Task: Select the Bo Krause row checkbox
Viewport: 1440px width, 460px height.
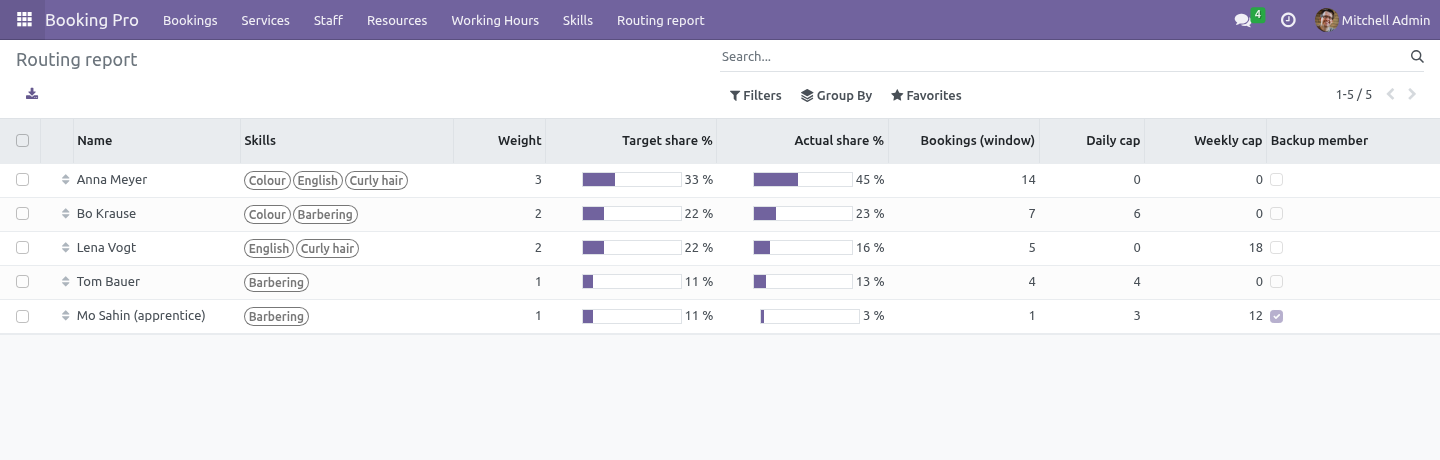Action: coord(22,214)
